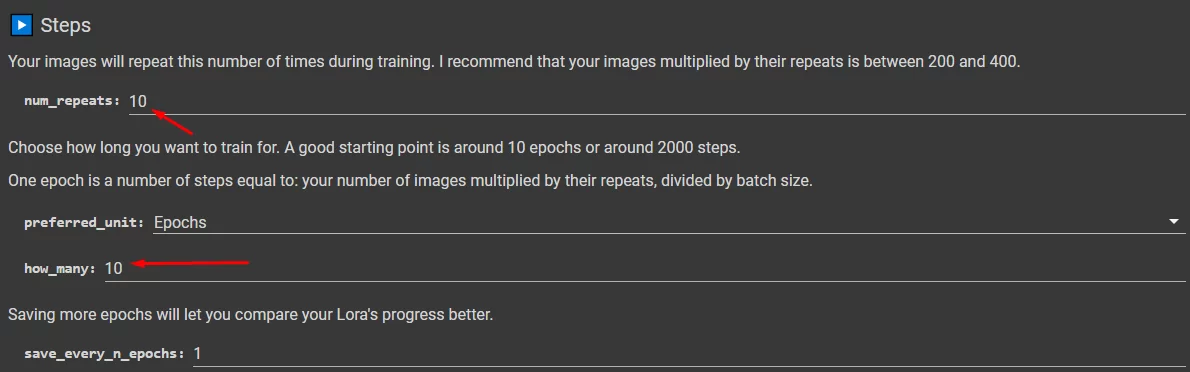Place cursor on save_every_n_epochs value 1
This screenshot has height=372, width=1190.
pos(198,354)
